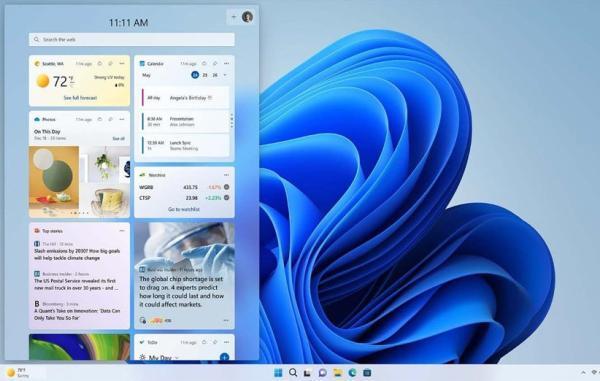This screenshot has height=381, width=600.
Task: Launch Microsoft Edge from the taskbar
Action: (352, 373)
